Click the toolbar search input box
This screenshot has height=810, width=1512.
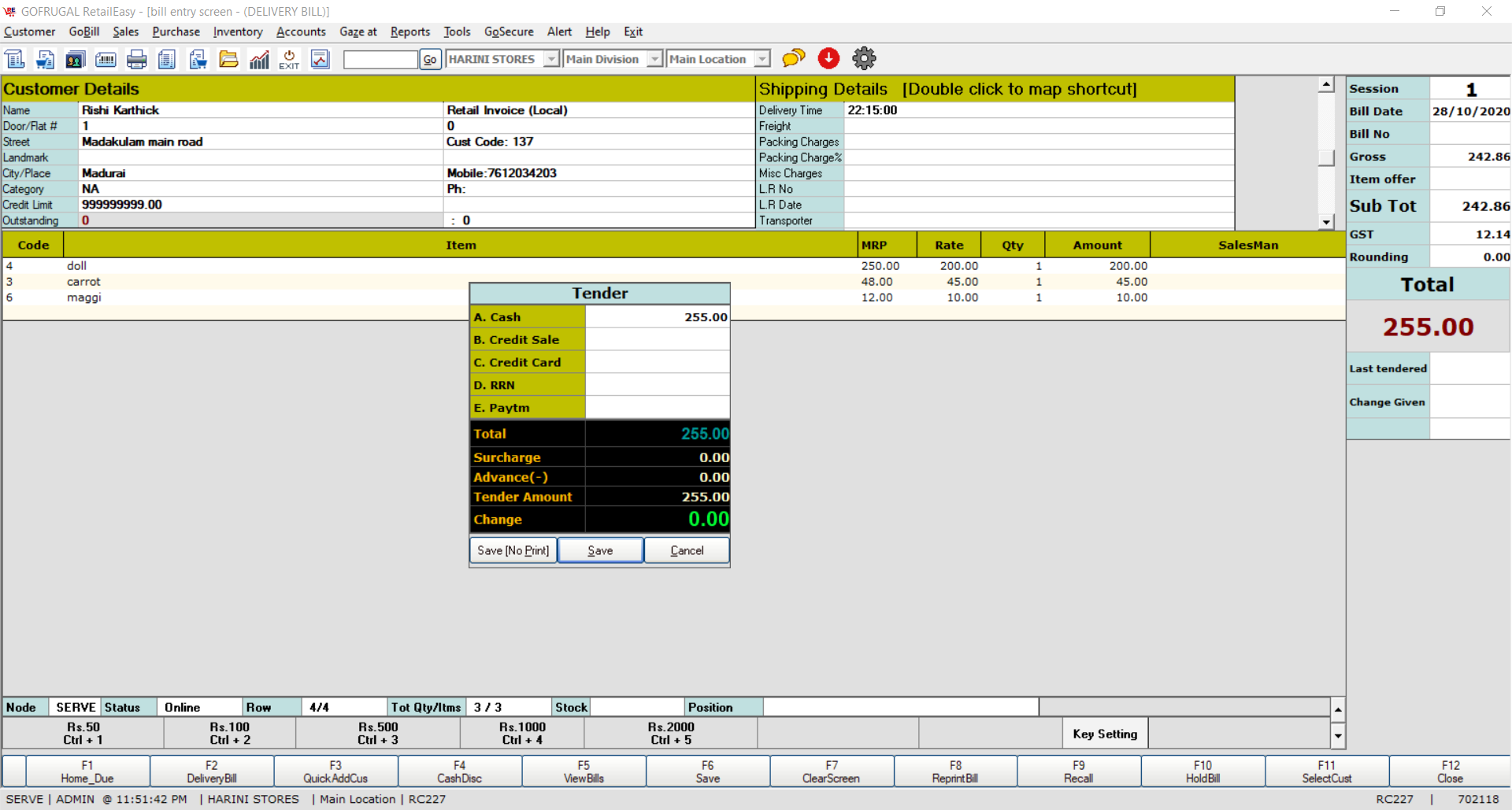[x=380, y=60]
